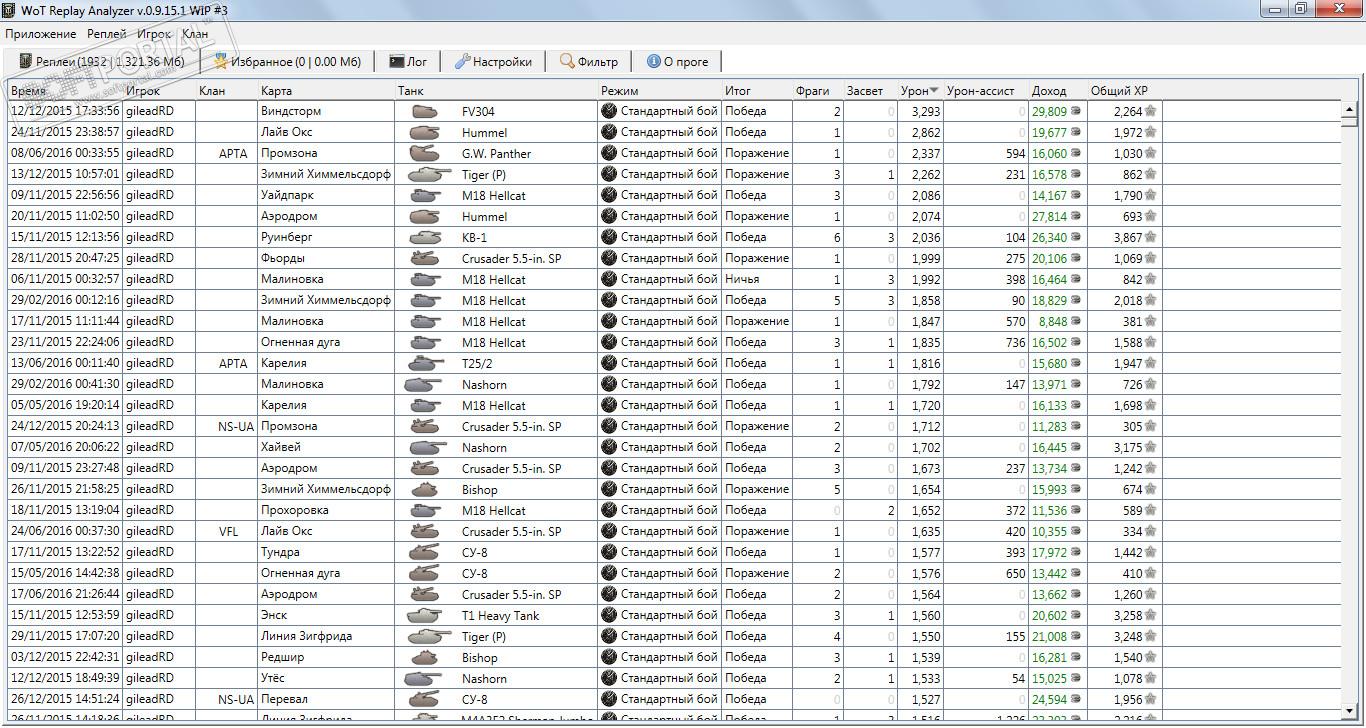
Task: Click the magnifier icon on Фильтр tab
Action: point(567,61)
